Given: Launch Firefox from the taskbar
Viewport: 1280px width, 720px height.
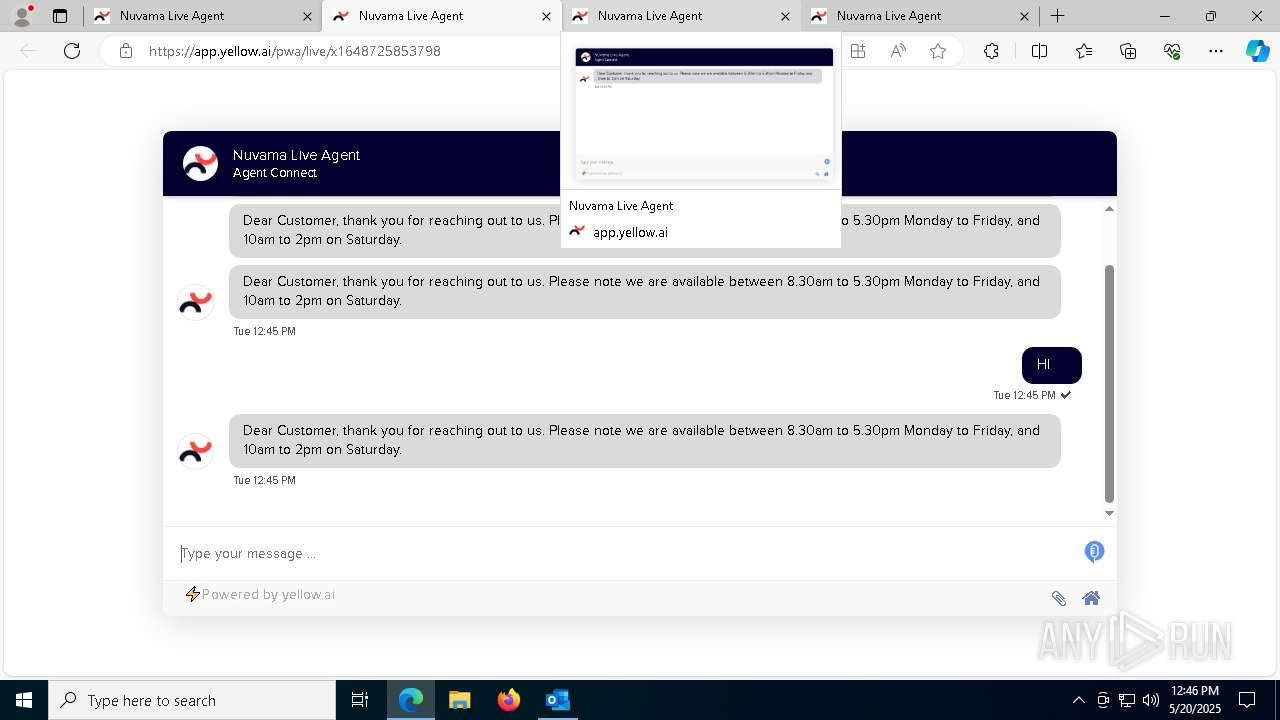Looking at the screenshot, I should (509, 700).
